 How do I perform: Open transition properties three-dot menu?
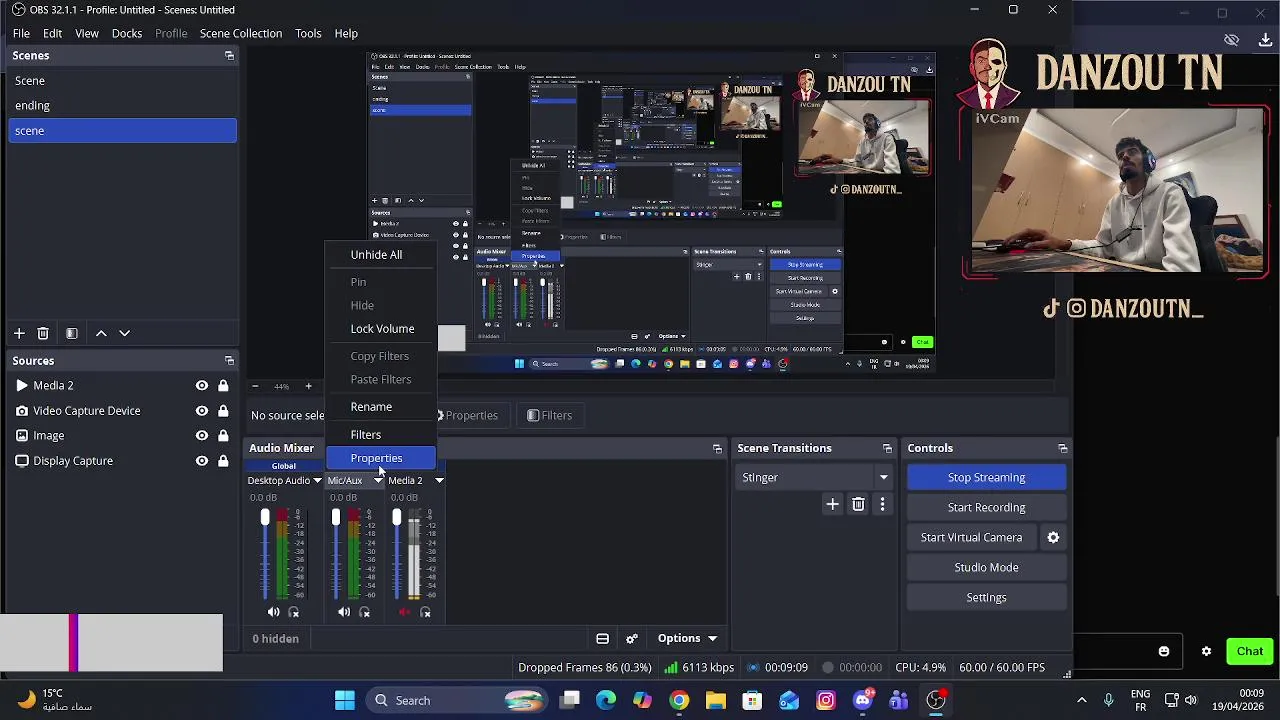pyautogui.click(x=882, y=505)
